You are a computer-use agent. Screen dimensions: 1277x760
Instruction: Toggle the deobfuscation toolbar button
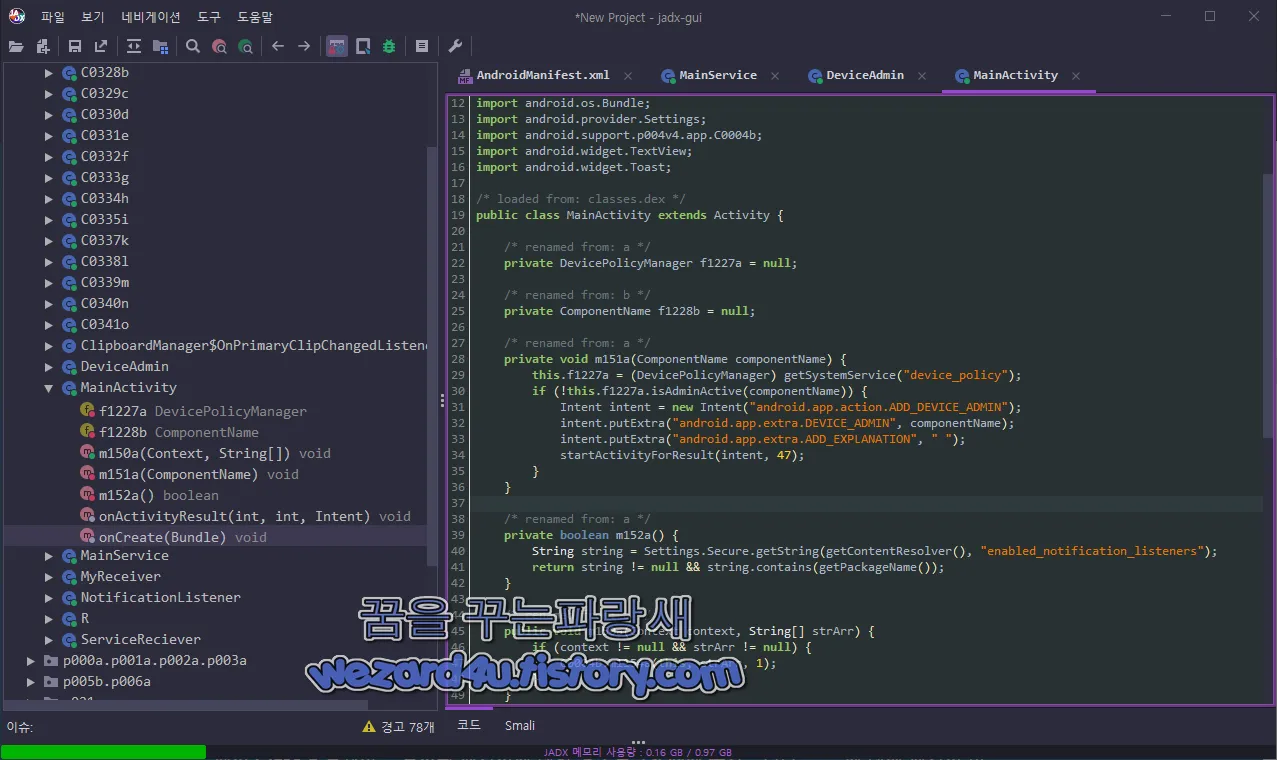(x=337, y=46)
